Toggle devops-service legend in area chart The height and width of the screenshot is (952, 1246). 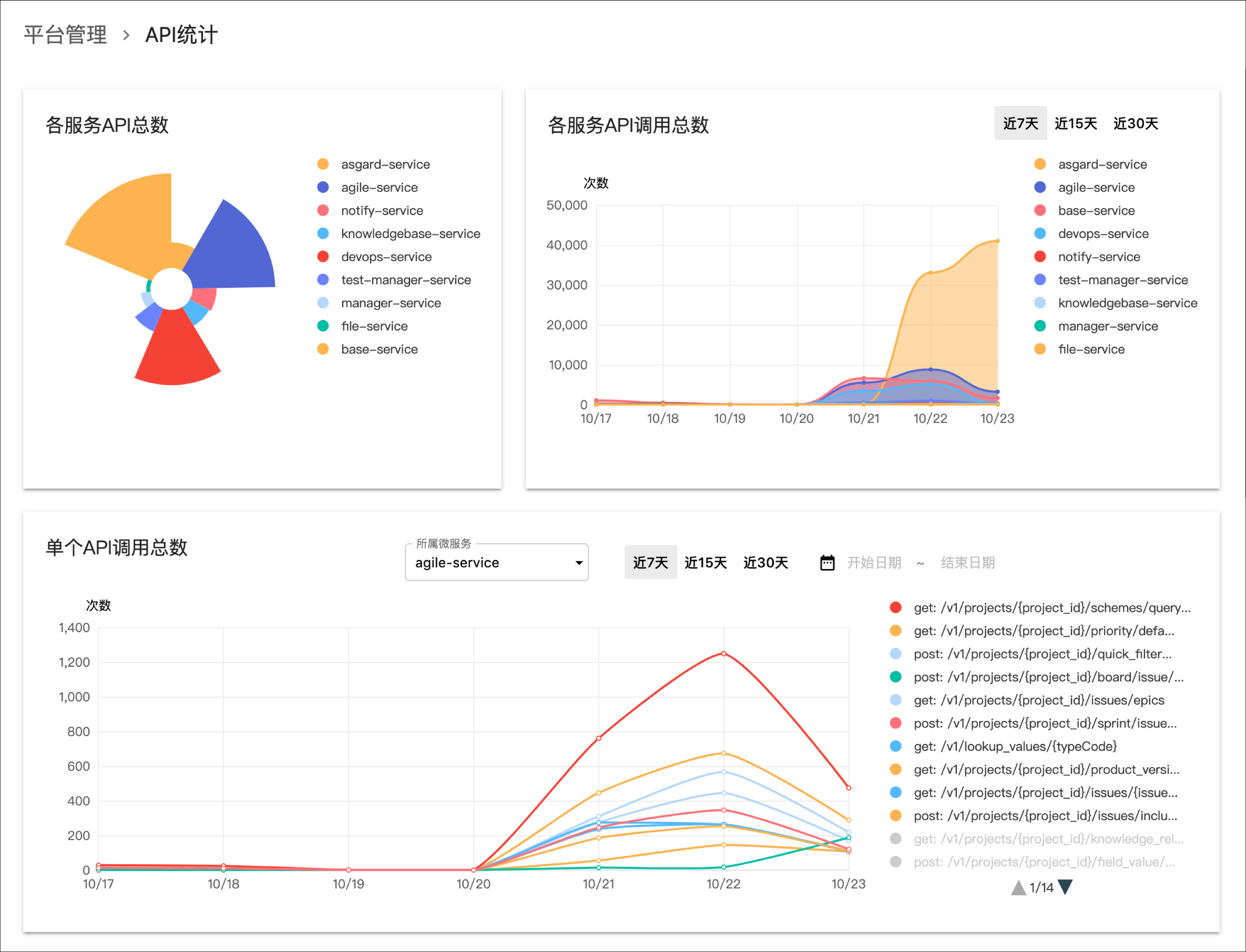(1091, 234)
